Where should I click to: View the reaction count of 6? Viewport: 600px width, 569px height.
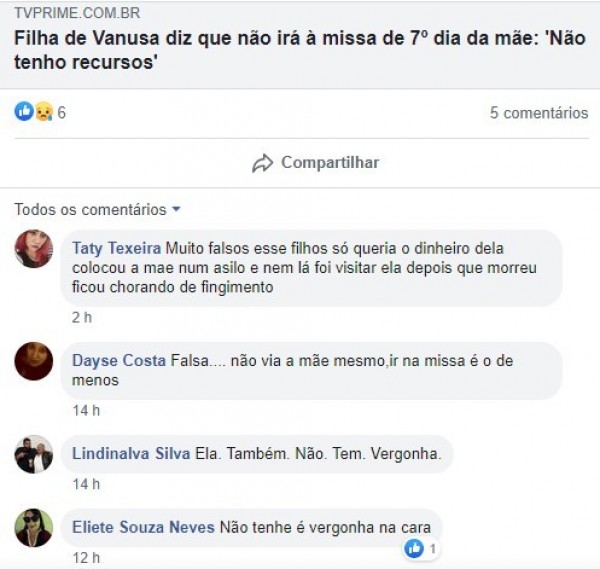pyautogui.click(x=61, y=113)
